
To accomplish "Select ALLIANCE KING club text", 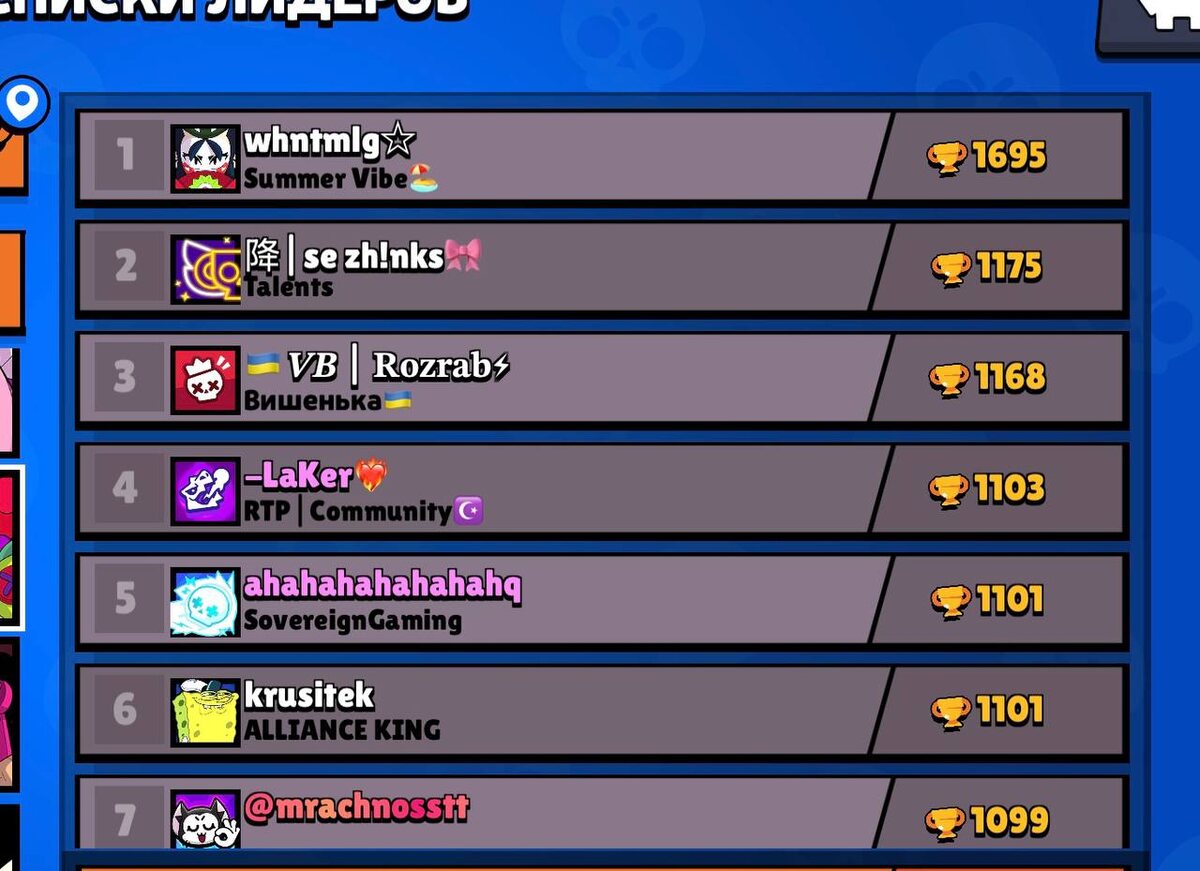I will pyautogui.click(x=342, y=730).
